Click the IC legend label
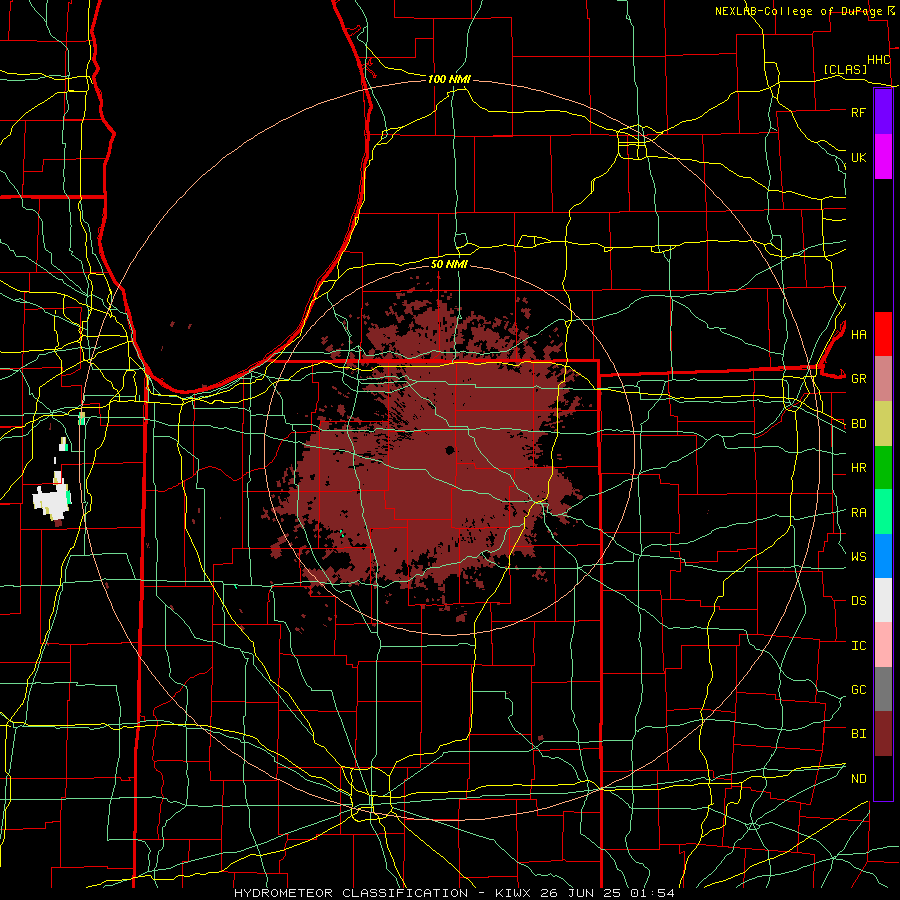The width and height of the screenshot is (900, 900). pos(858,646)
